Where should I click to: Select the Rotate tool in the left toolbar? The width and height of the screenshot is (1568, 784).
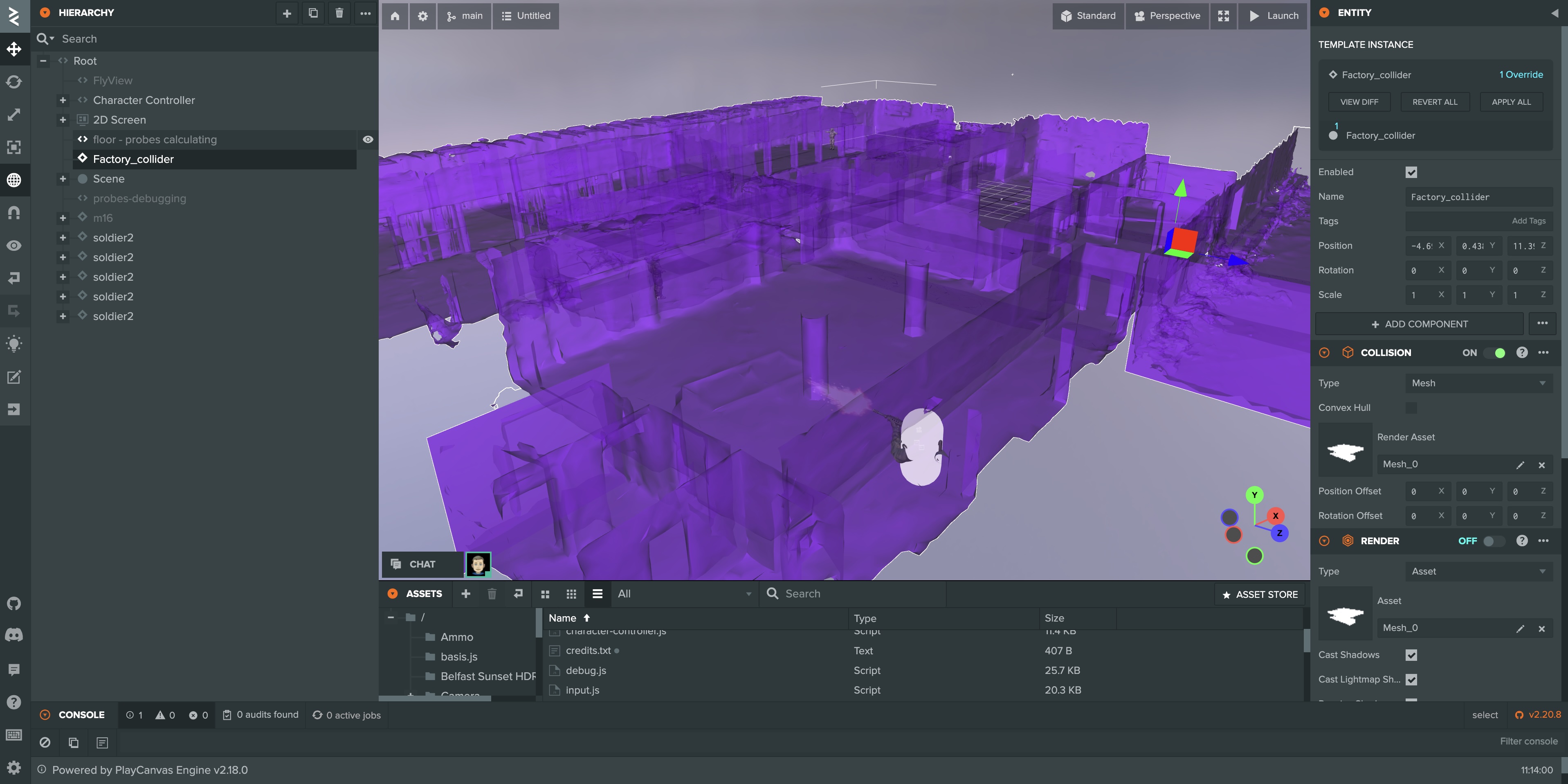click(14, 81)
